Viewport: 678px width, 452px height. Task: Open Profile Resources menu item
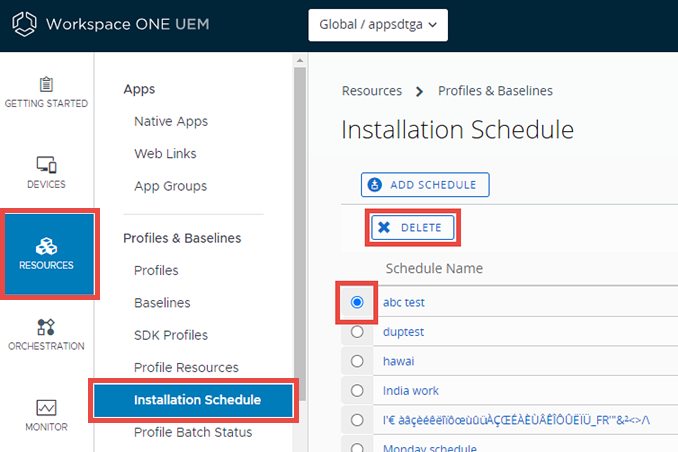click(186, 368)
